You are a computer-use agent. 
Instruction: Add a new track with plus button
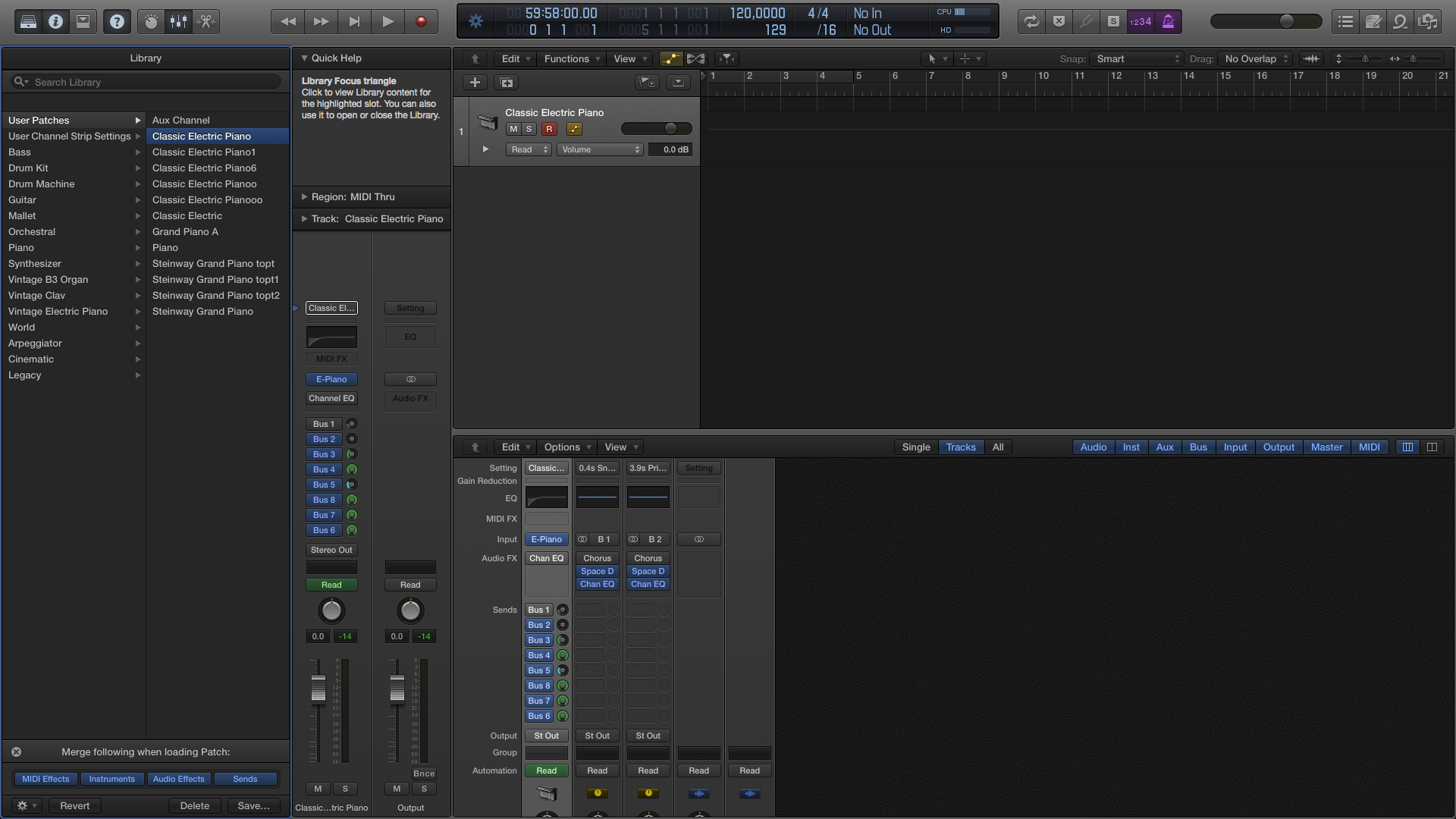pyautogui.click(x=475, y=82)
